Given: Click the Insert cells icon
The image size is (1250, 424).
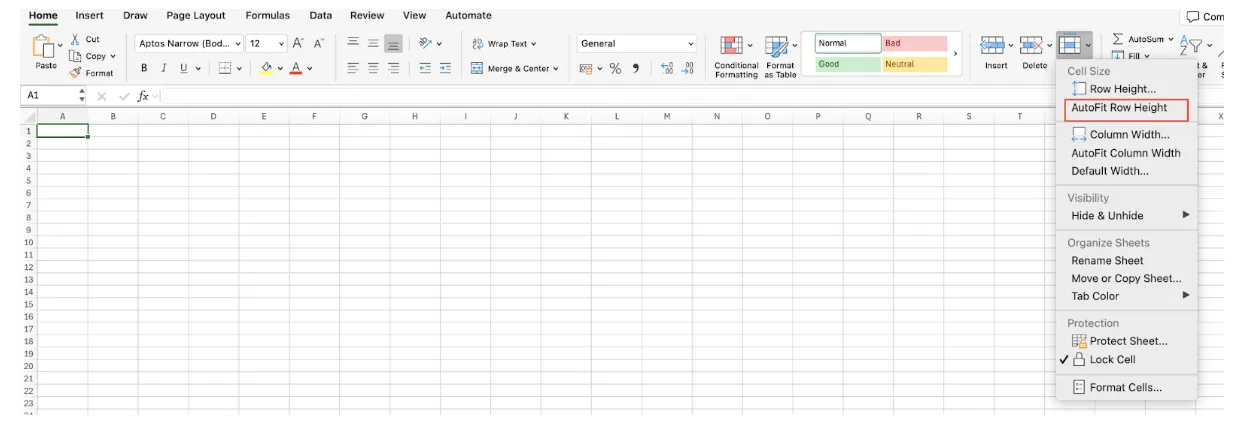Looking at the screenshot, I should point(992,46).
